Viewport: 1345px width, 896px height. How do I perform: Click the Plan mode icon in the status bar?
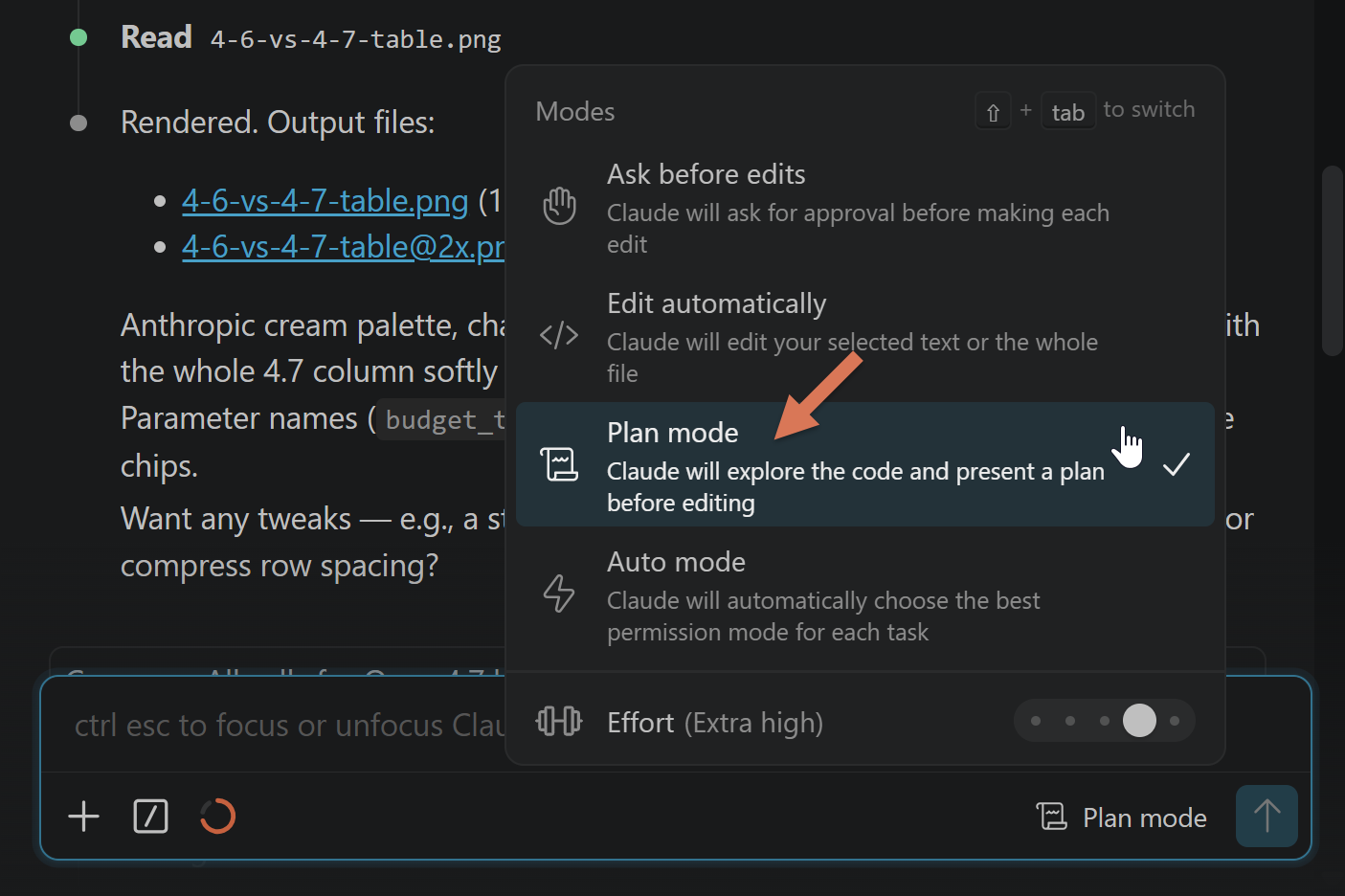coord(1052,817)
